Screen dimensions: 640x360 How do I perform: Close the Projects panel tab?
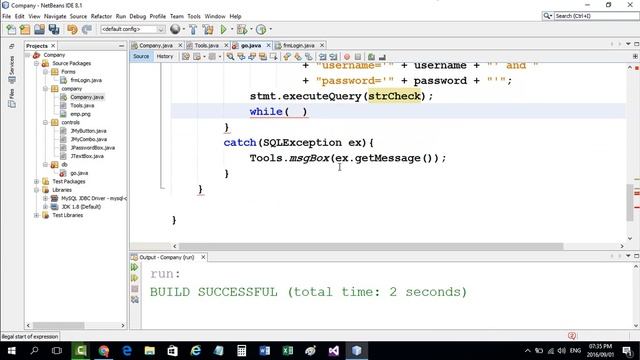(53, 46)
